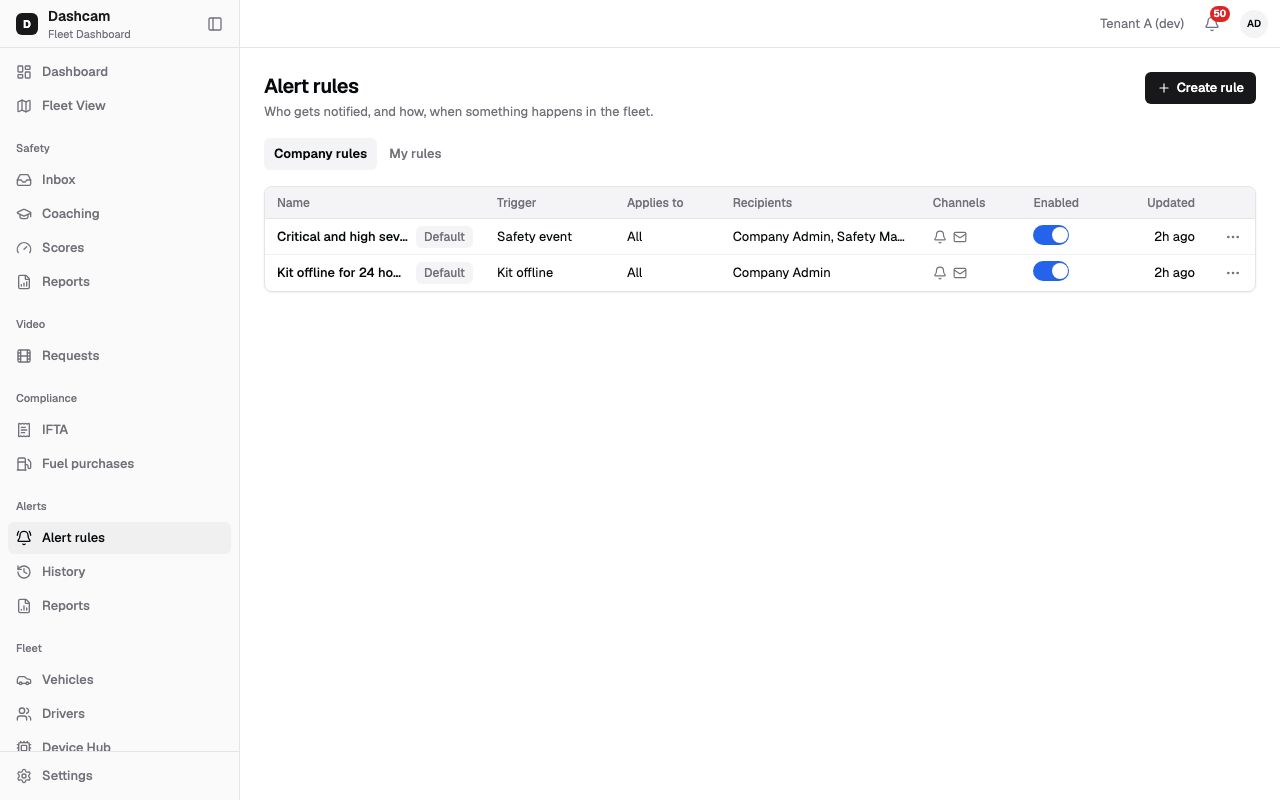This screenshot has height=800, width=1280.
Task: Open Settings at sidebar bottom
Action: [119, 776]
